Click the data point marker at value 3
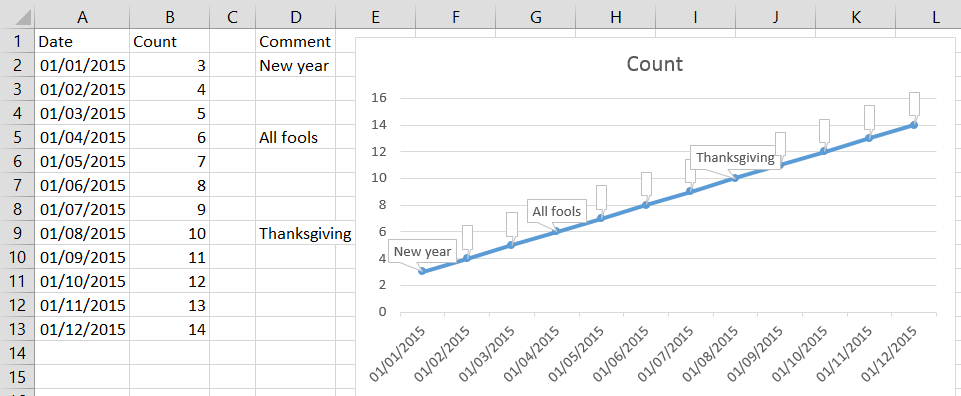The height and width of the screenshot is (396, 961). pyautogui.click(x=422, y=271)
